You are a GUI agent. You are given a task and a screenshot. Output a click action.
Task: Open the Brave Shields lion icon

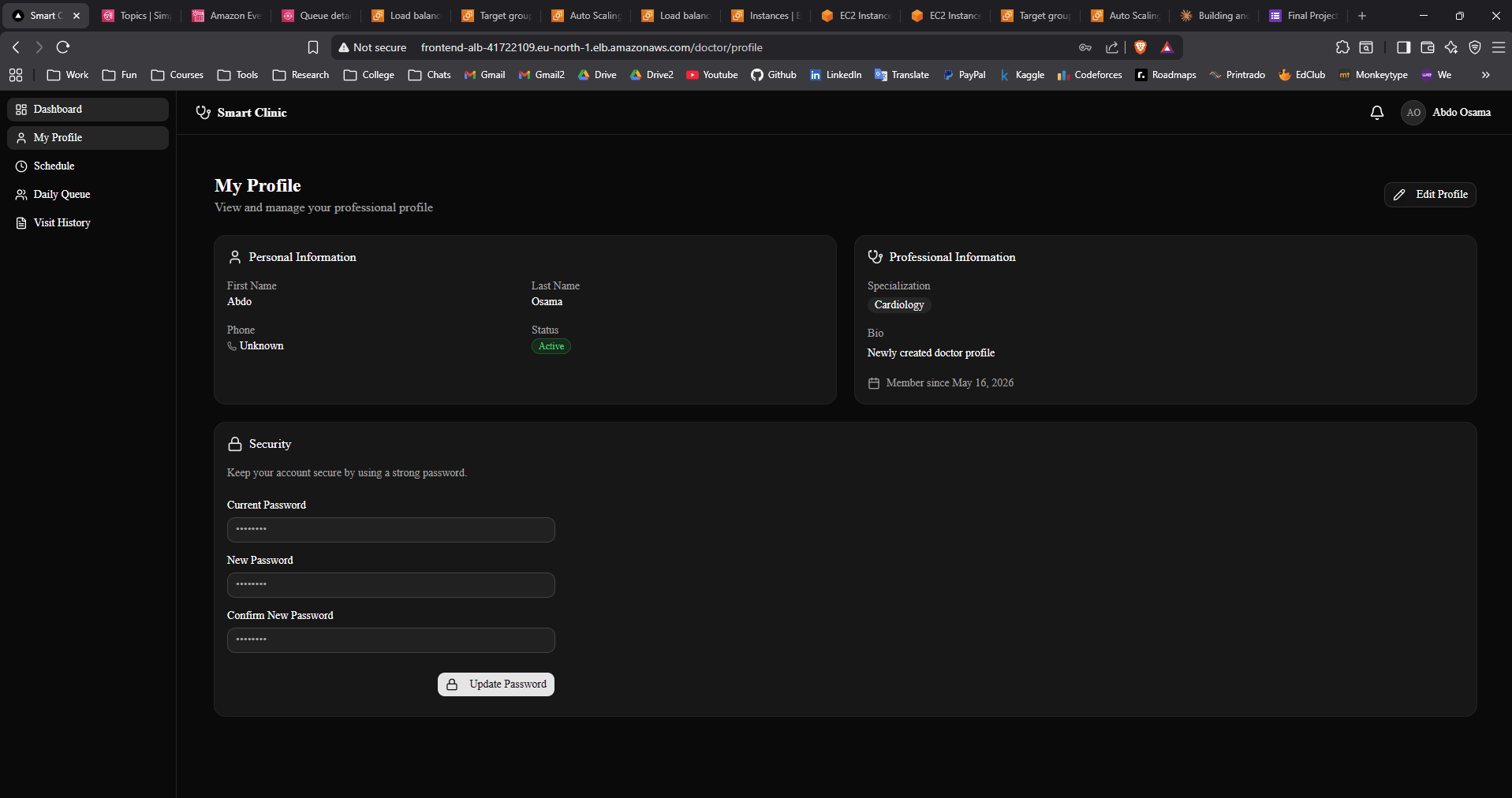point(1140,47)
